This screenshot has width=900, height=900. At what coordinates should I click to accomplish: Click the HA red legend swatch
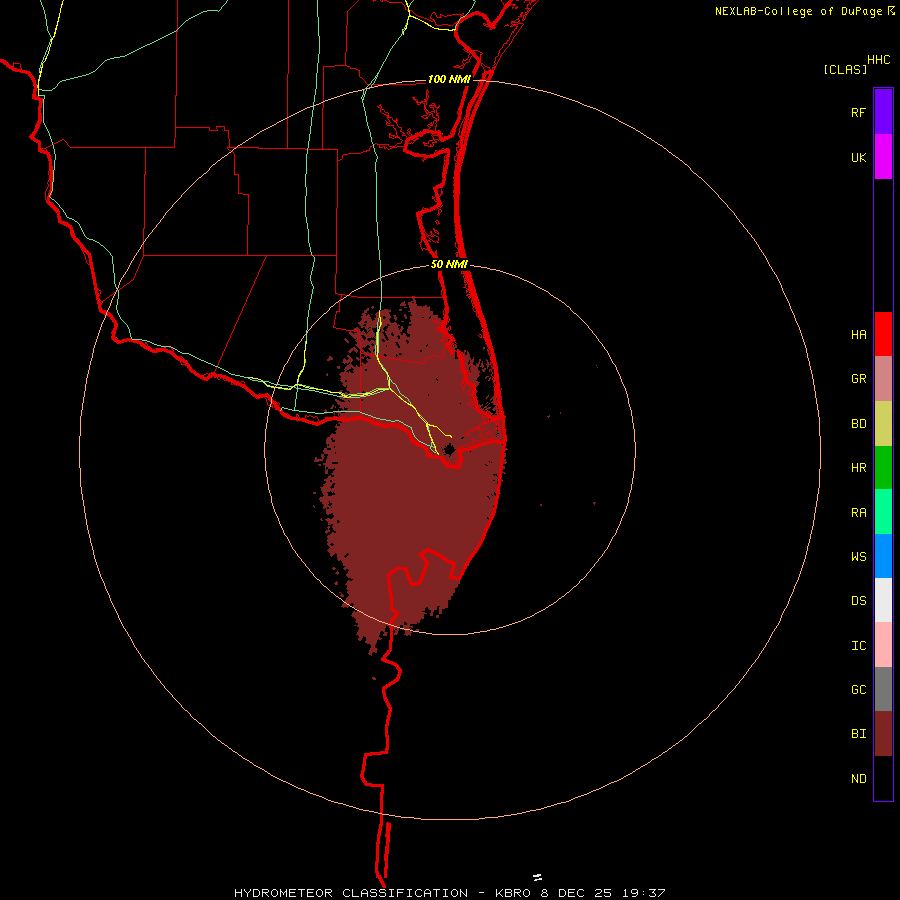(x=883, y=334)
